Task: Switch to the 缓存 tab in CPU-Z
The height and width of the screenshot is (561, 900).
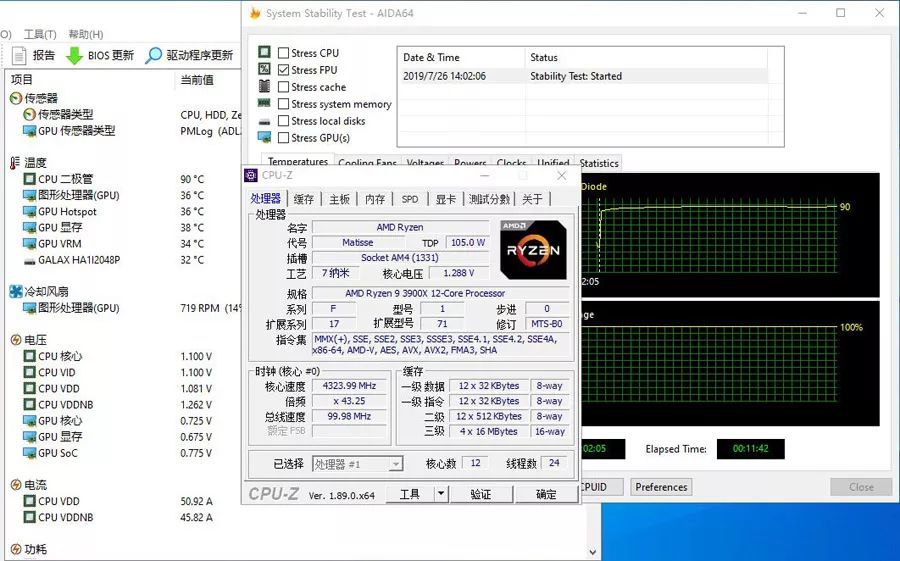Action: [304, 199]
